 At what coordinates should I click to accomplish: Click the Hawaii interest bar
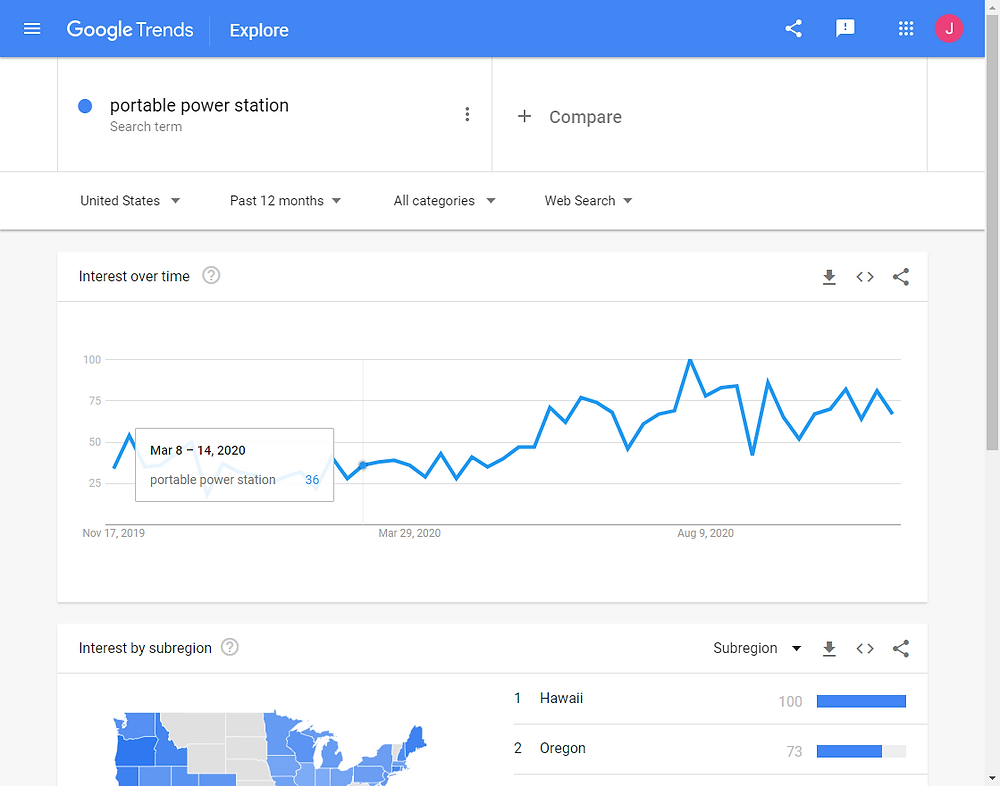861,701
